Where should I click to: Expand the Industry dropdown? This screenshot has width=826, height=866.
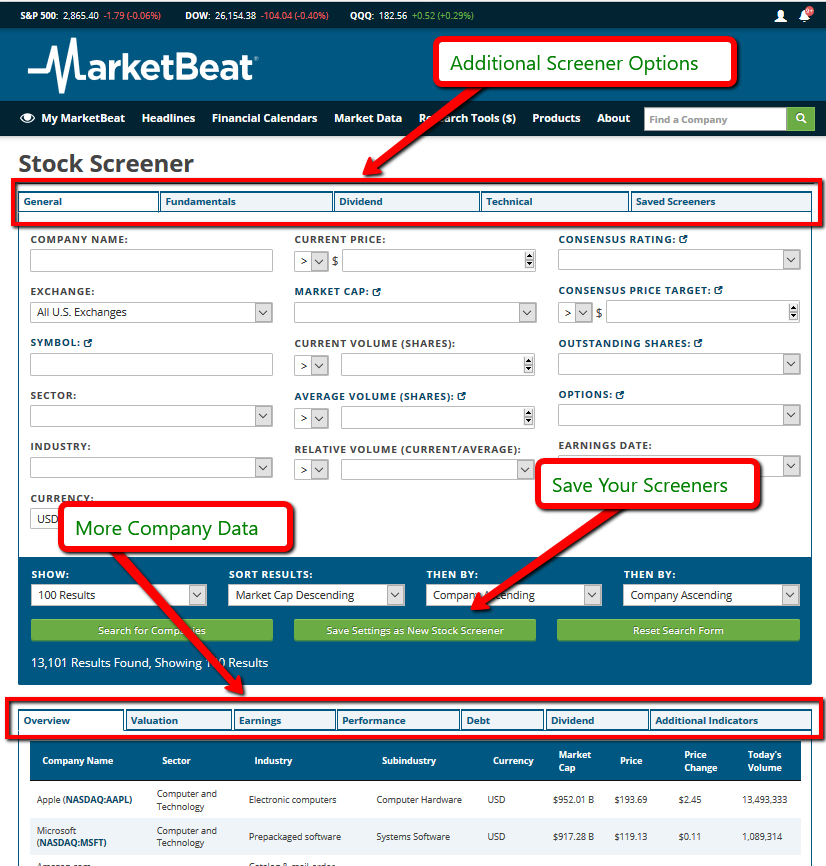151,468
